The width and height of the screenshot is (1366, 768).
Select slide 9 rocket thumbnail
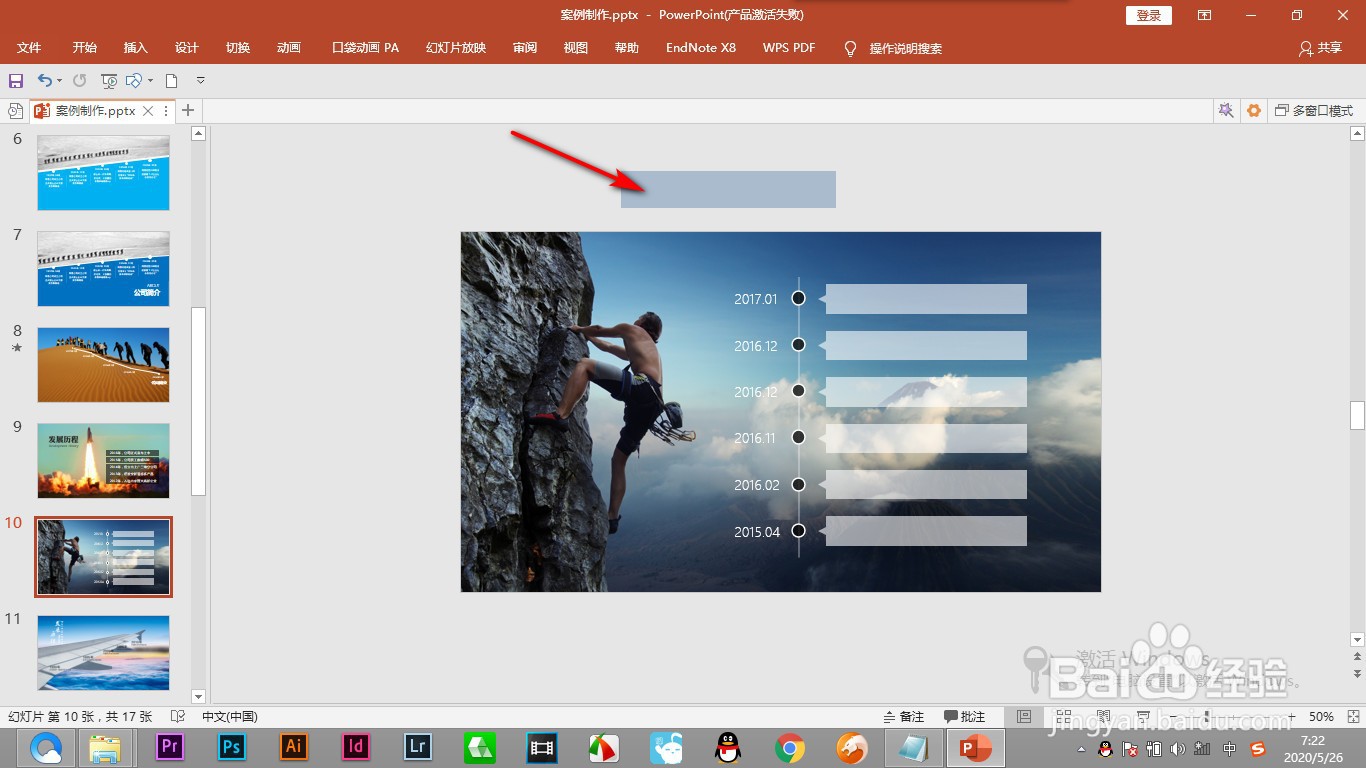(x=103, y=461)
